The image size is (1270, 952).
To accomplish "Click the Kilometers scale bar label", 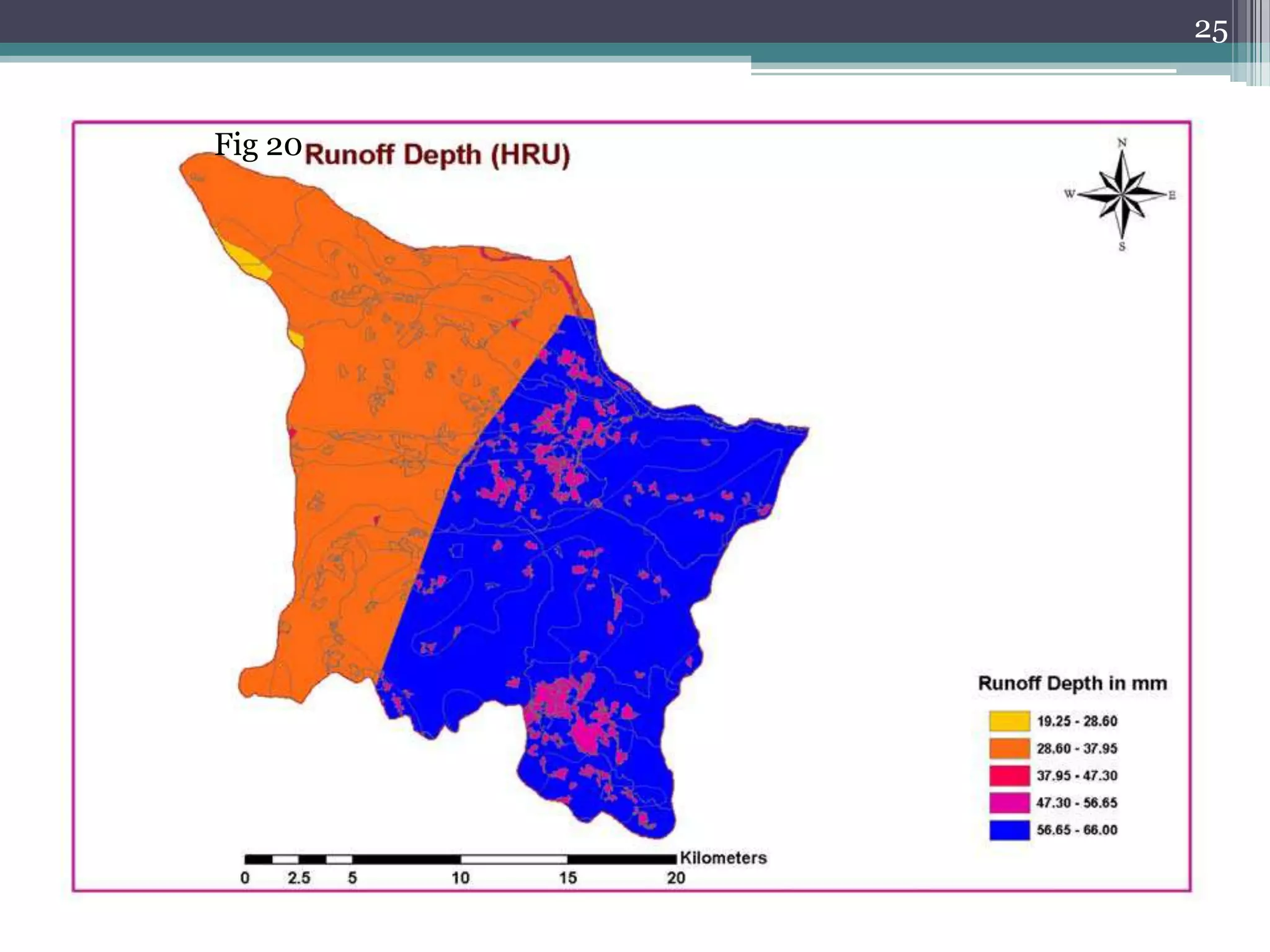I will point(723,858).
